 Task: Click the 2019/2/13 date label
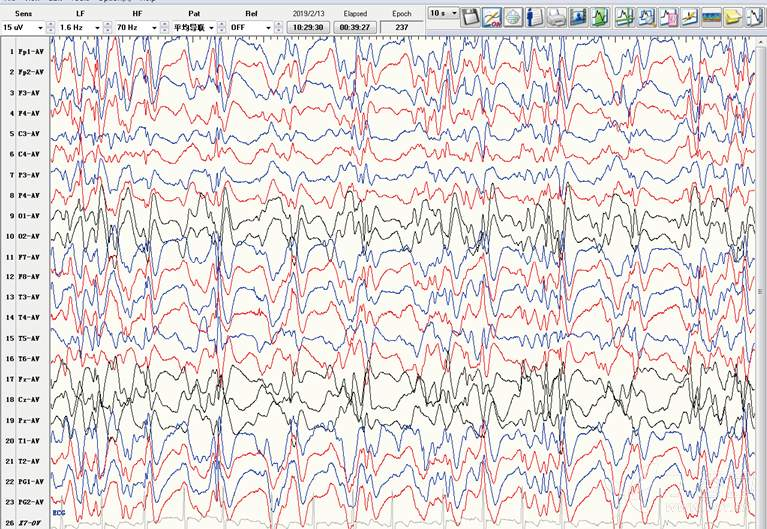click(308, 14)
